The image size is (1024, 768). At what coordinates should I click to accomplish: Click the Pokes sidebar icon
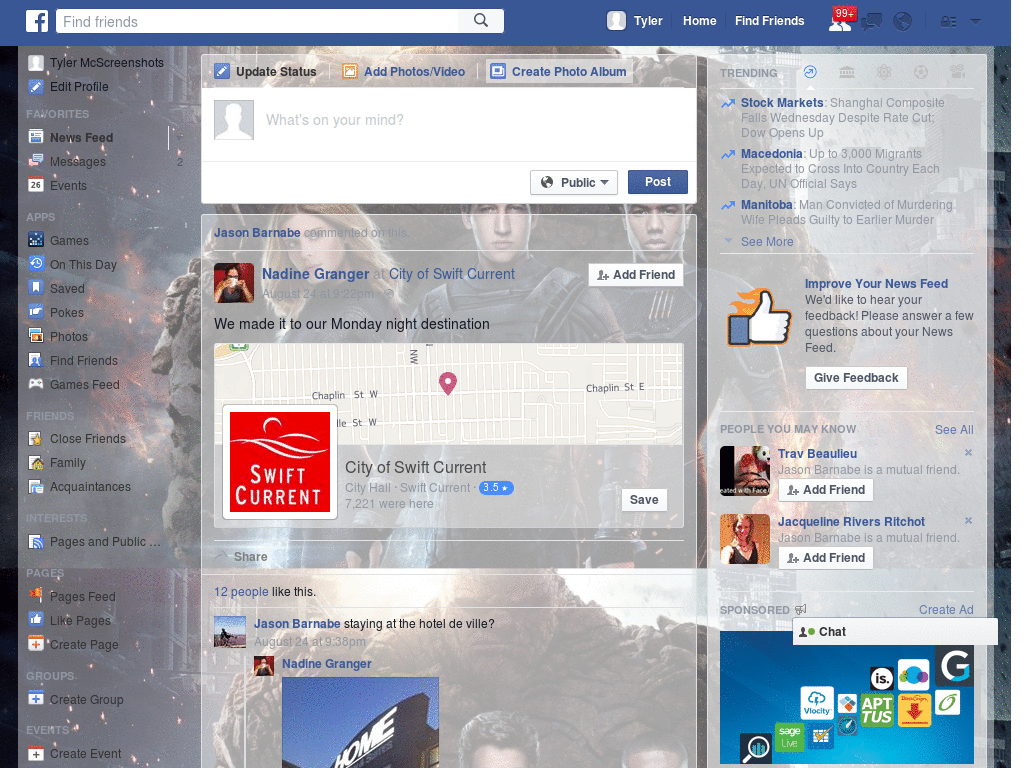[36, 312]
